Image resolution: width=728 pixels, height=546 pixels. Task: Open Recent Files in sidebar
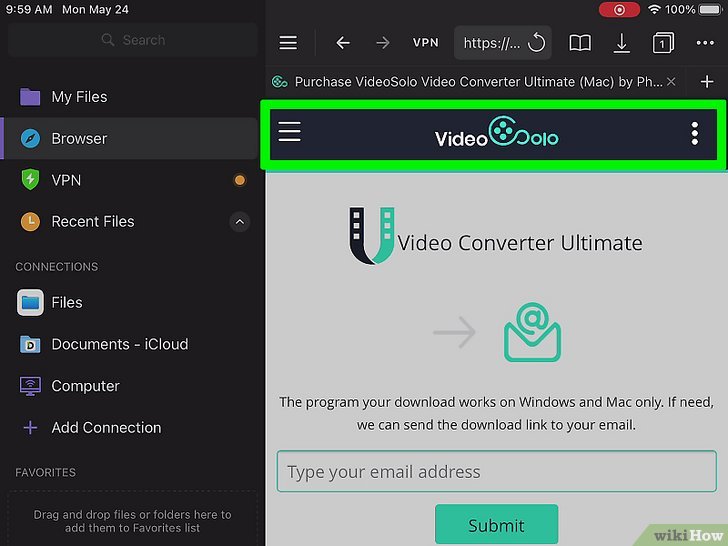tap(93, 221)
